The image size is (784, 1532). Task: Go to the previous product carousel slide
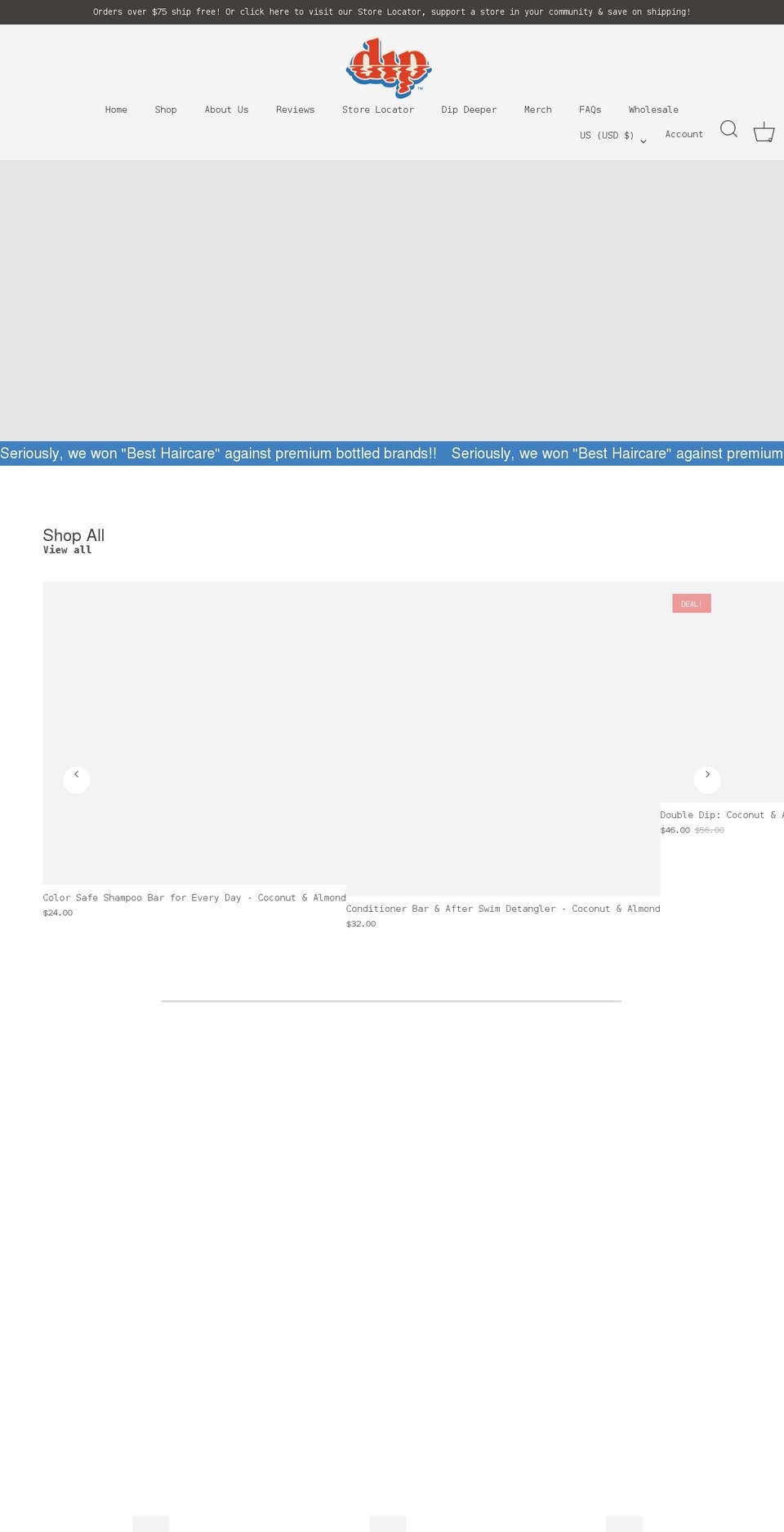[77, 779]
